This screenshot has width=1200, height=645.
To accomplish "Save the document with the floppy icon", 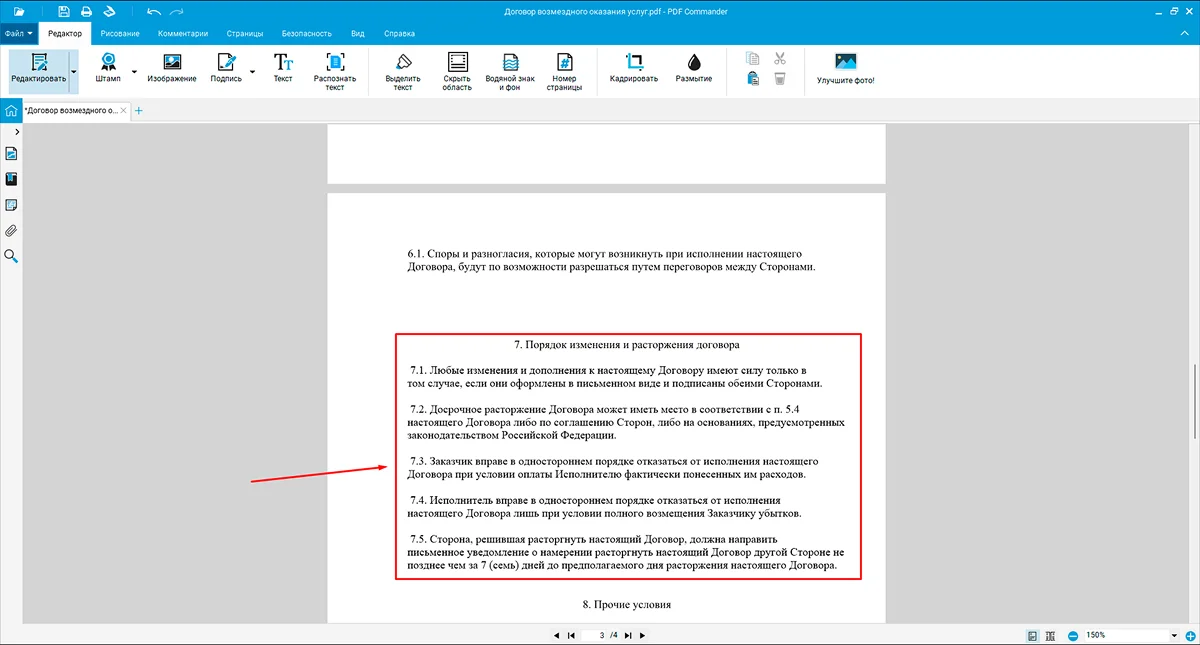I will pyautogui.click(x=64, y=11).
